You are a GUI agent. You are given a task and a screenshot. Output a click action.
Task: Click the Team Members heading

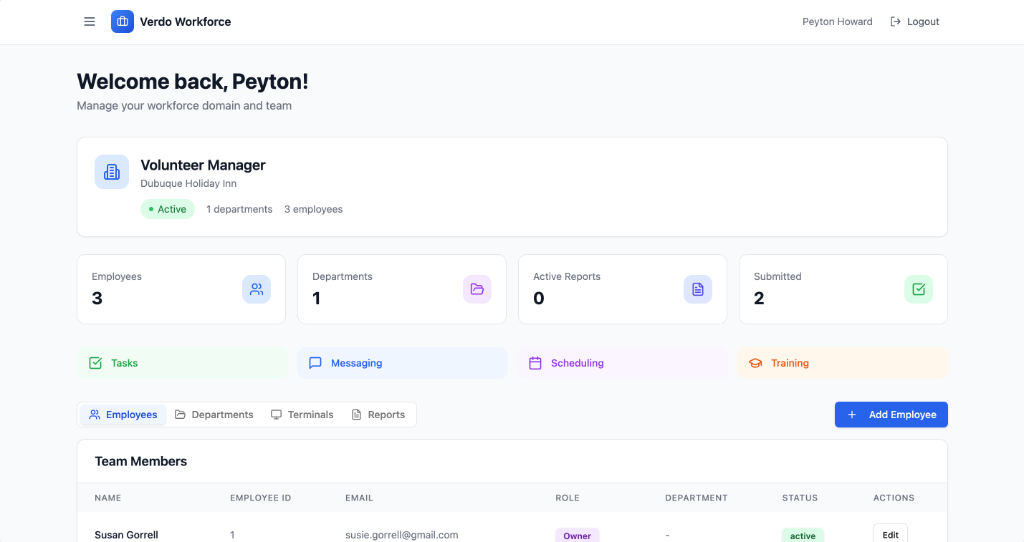click(x=141, y=461)
